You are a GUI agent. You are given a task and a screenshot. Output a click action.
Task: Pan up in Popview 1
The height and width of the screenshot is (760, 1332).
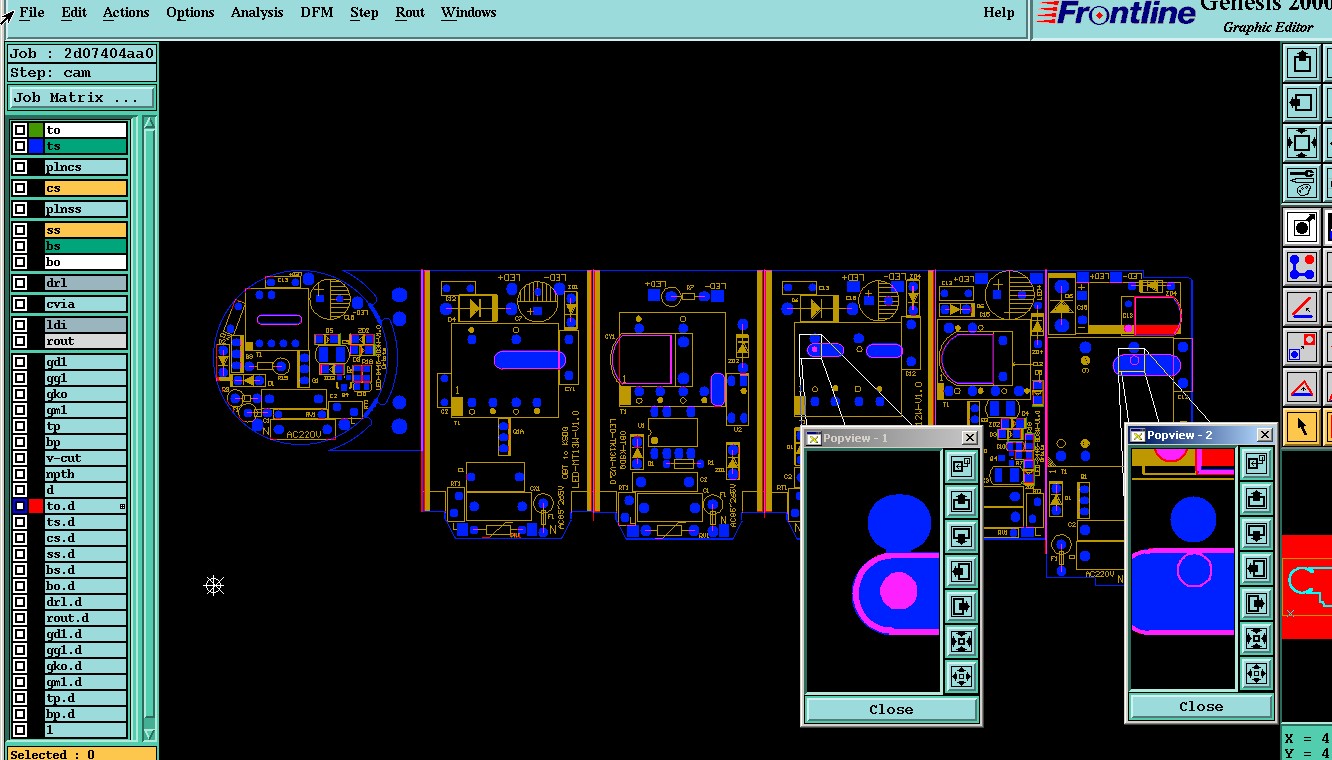pos(961,500)
